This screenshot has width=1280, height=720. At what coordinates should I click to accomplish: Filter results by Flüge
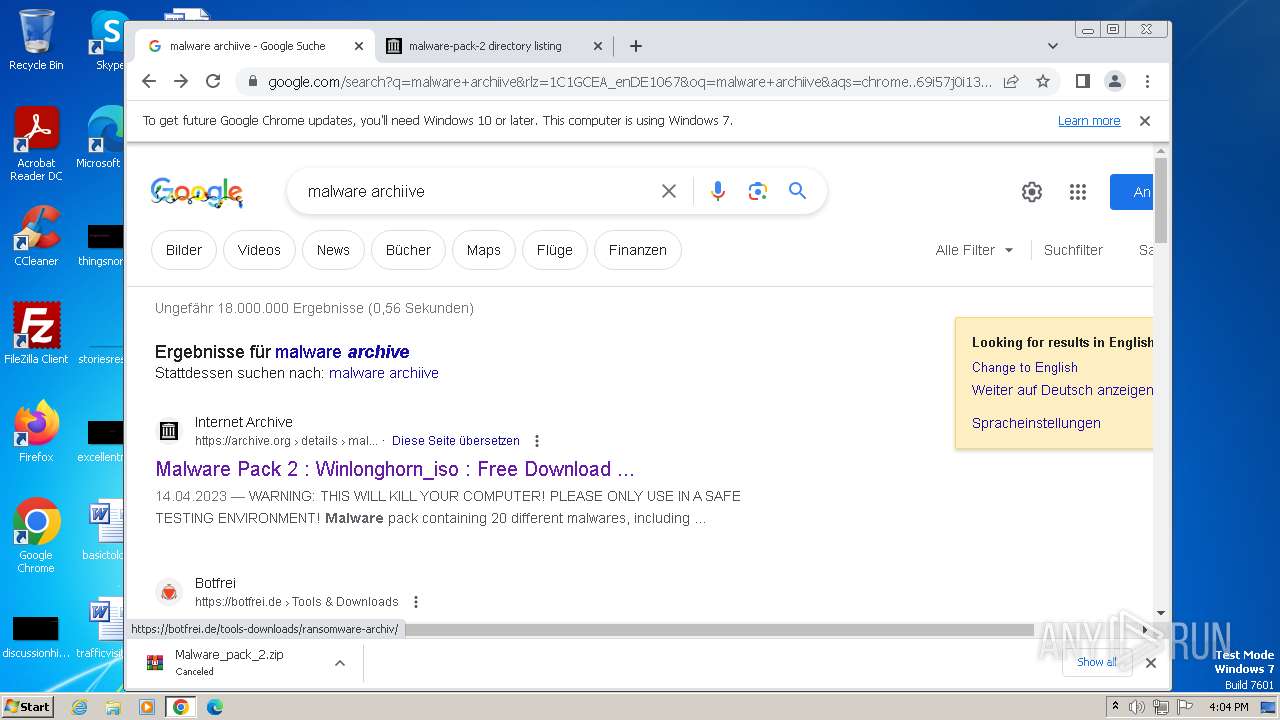point(555,250)
